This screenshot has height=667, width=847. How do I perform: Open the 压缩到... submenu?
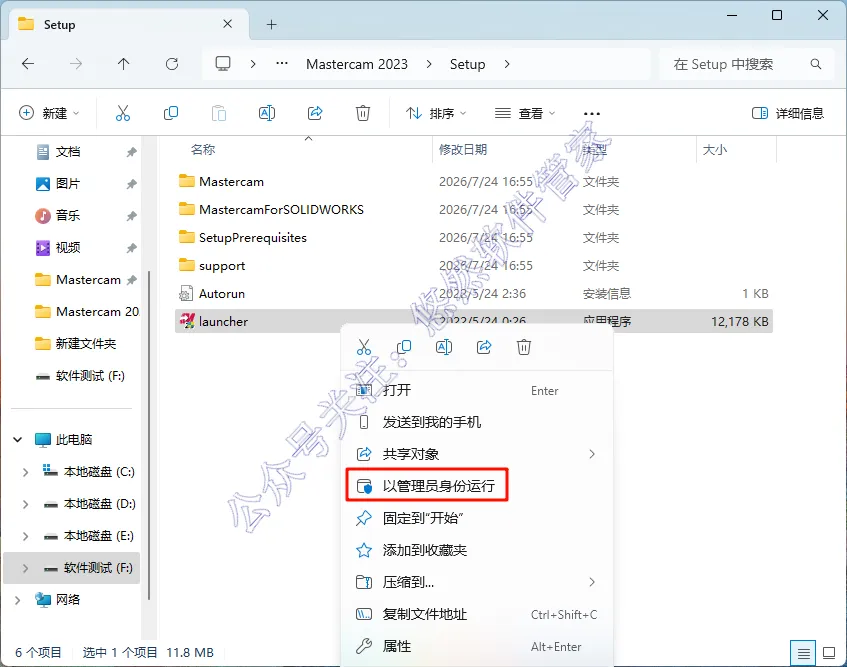[x=477, y=582]
